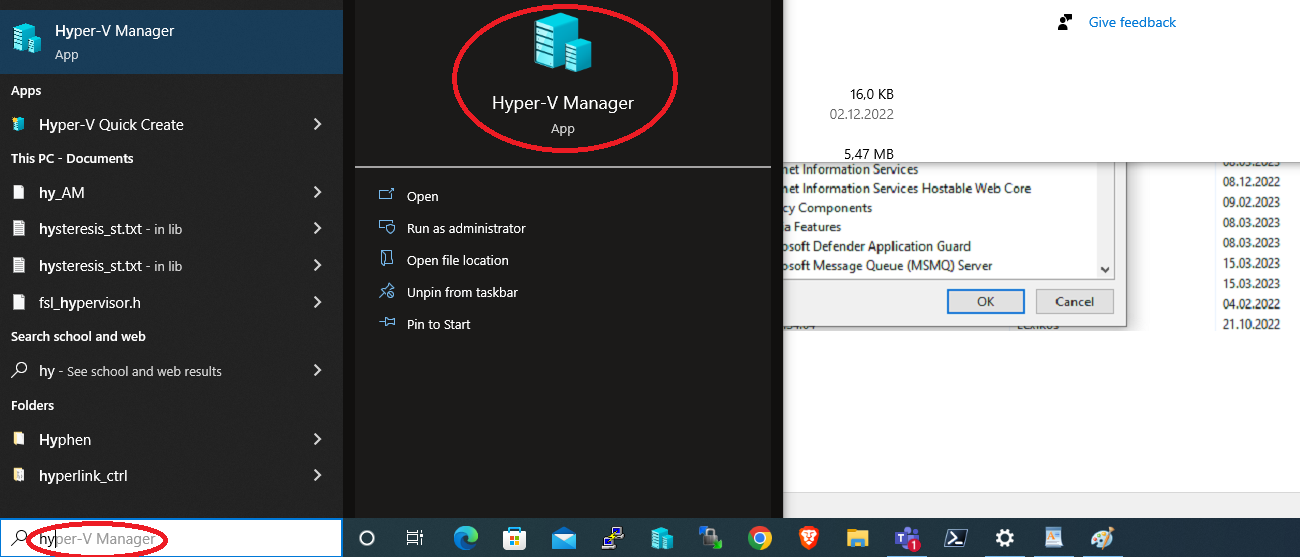Click the date 04.02.2022 in file list

1251,304
